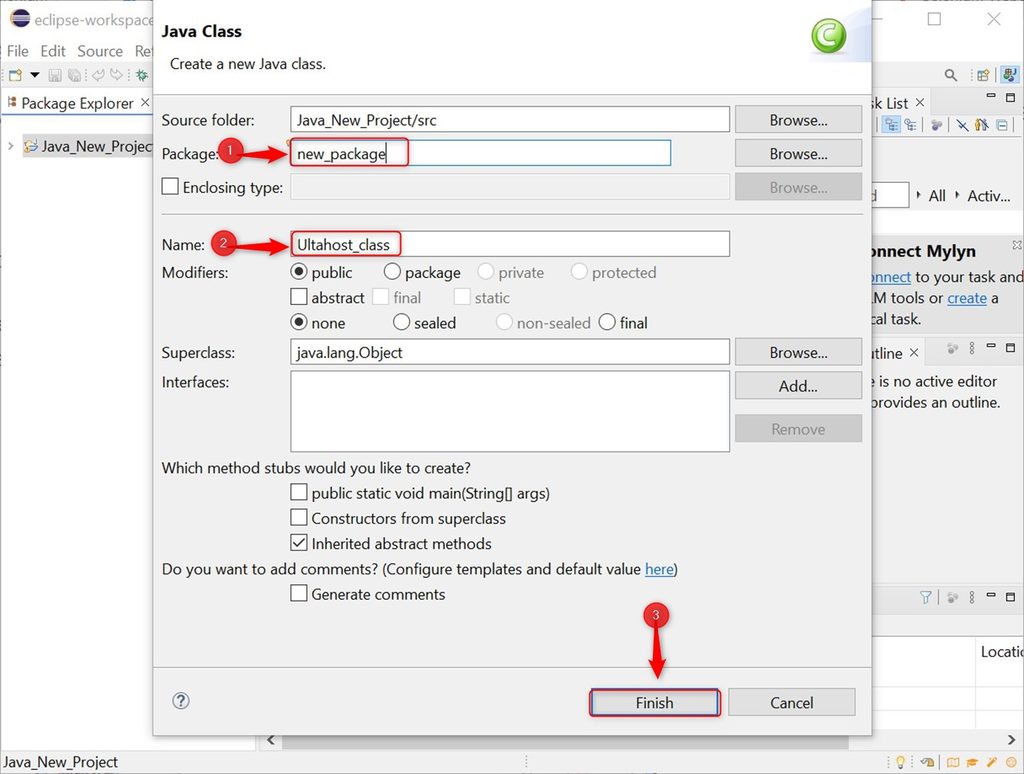Expand the Java_New_Project tree node
1024x774 pixels.
click(10, 146)
